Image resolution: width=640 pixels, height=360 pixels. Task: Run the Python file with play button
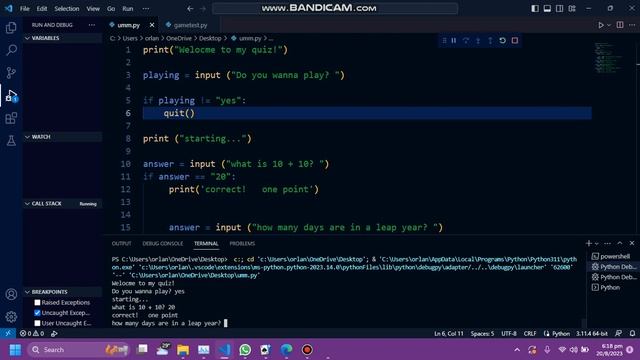click(x=601, y=25)
